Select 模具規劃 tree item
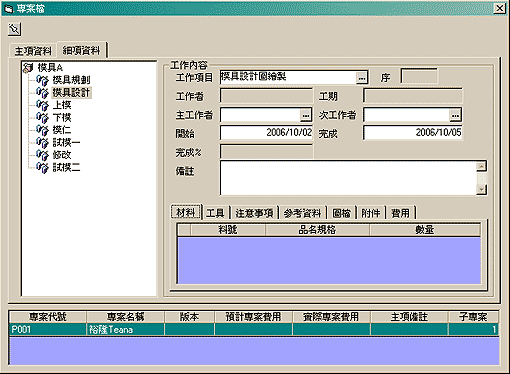Viewport: 510px width, 374px height. coord(71,80)
